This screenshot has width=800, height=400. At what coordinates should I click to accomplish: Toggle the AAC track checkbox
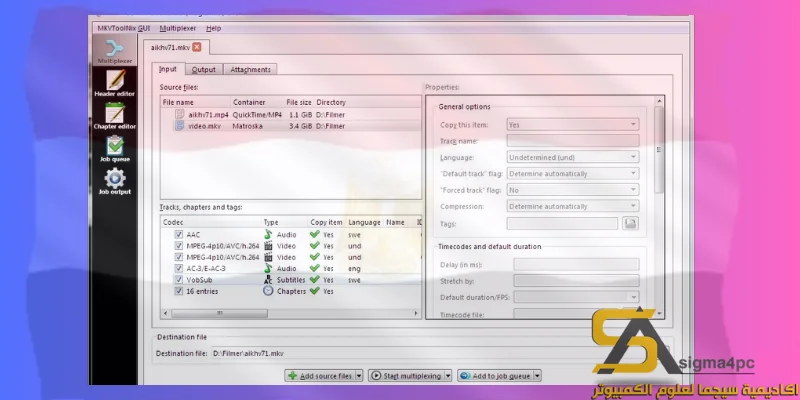pos(179,235)
